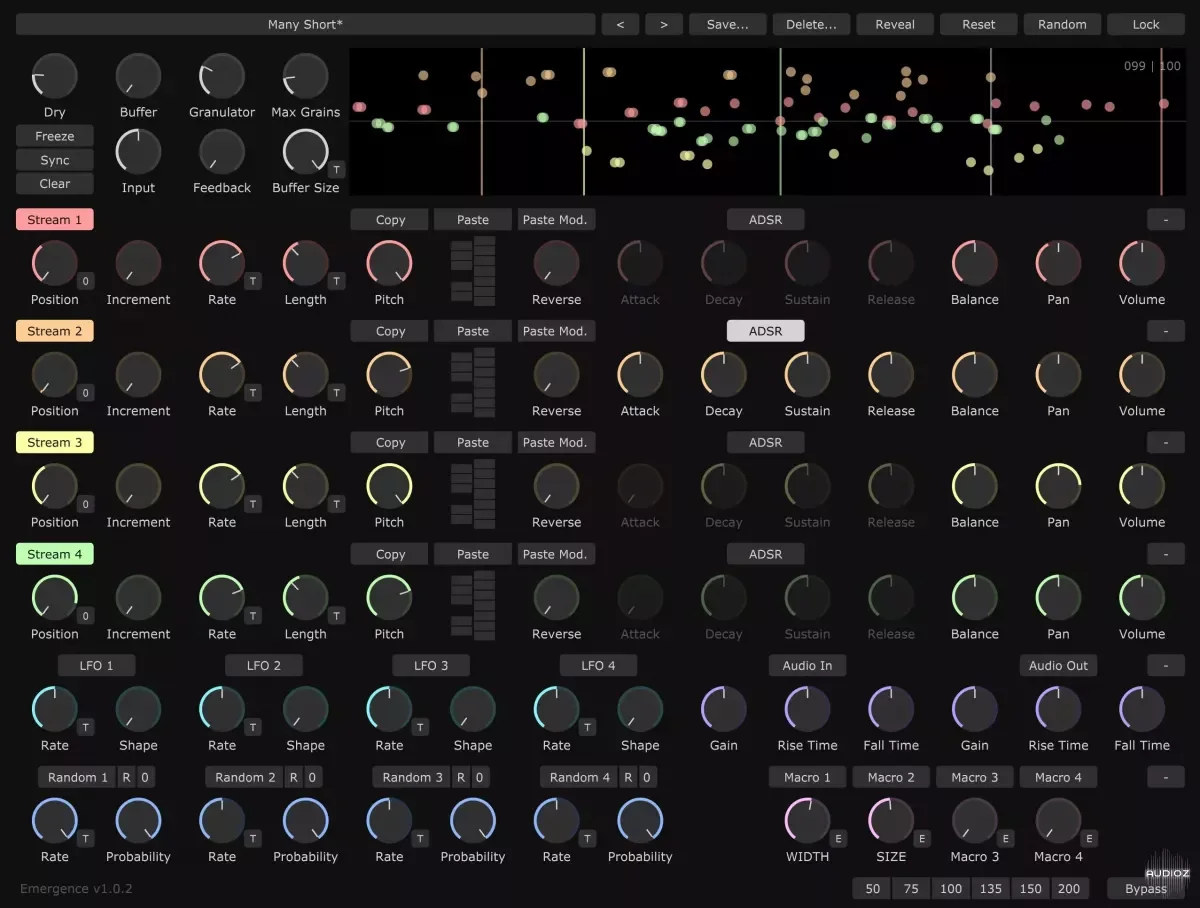1200x908 pixels.
Task: Click the E icon beside WIDTH macro knob
Action: point(839,839)
